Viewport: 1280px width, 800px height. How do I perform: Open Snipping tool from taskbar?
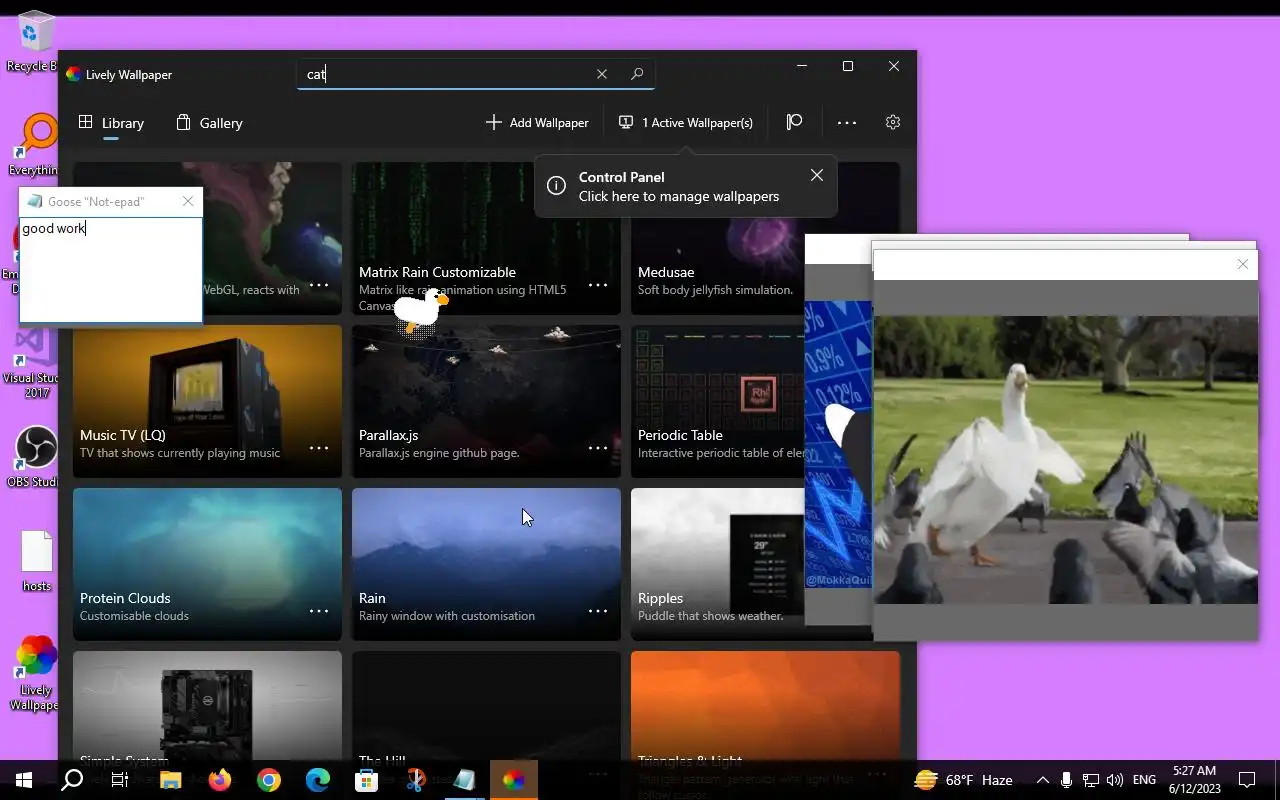(416, 780)
